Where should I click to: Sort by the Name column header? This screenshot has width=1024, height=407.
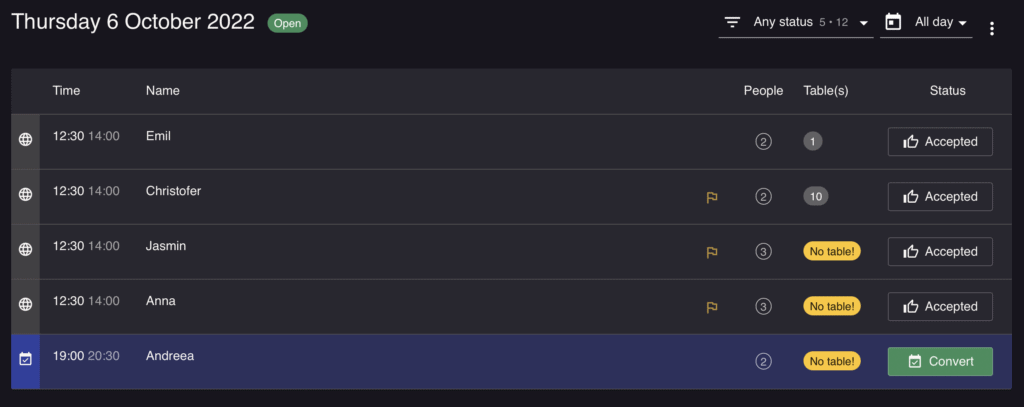(163, 91)
